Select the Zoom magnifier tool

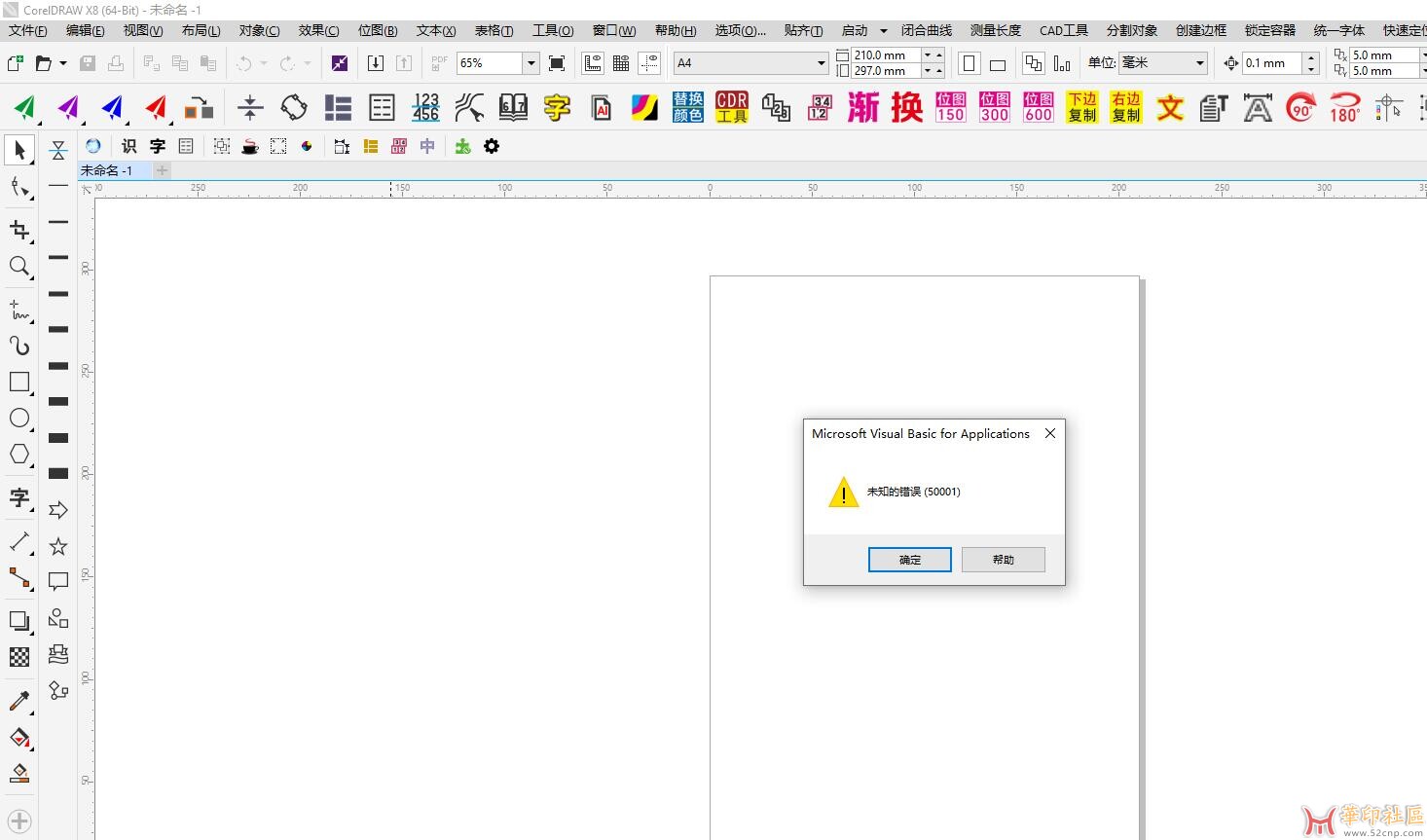(19, 266)
